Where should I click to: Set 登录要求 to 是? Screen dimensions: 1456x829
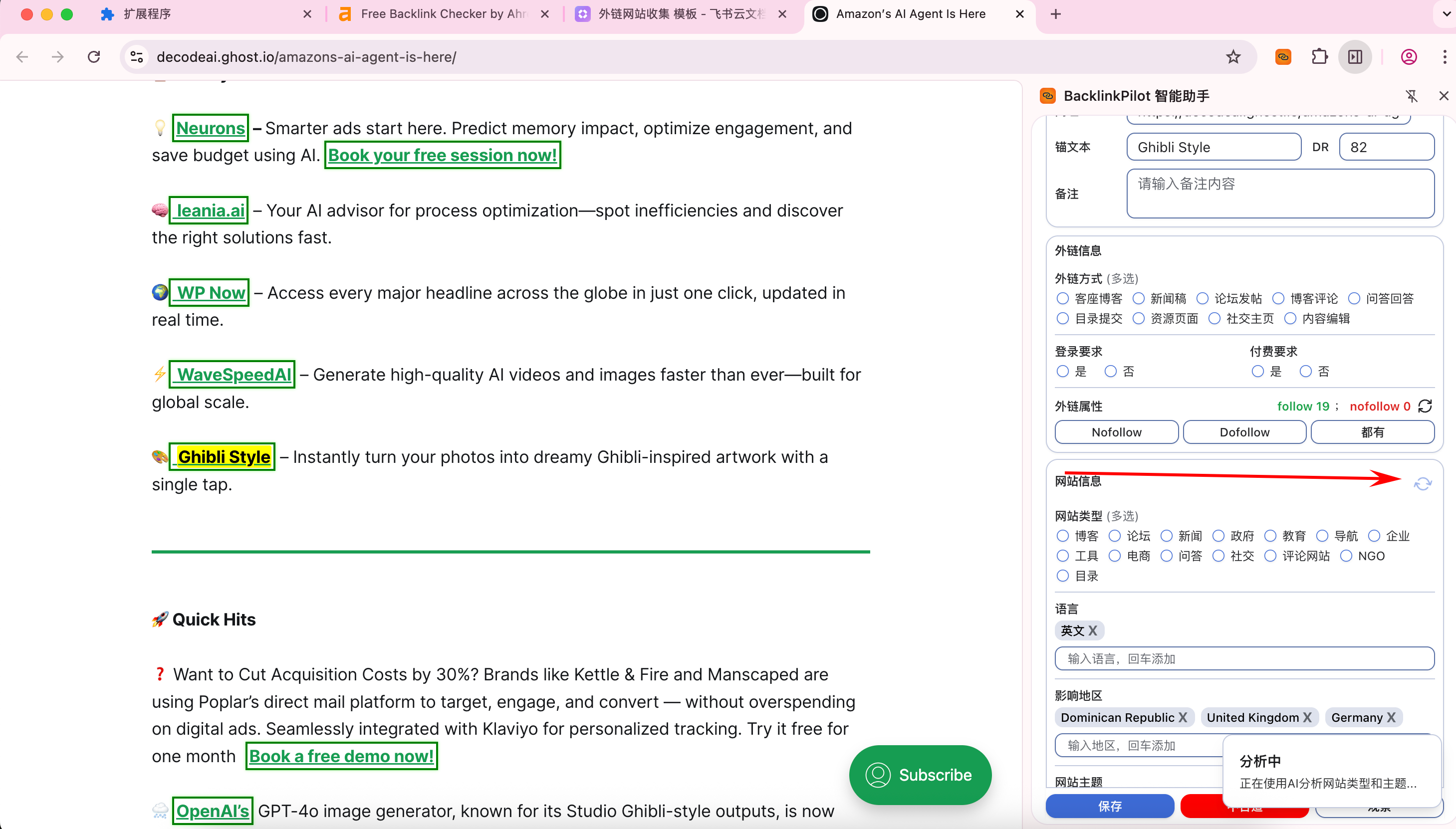[x=1062, y=371]
